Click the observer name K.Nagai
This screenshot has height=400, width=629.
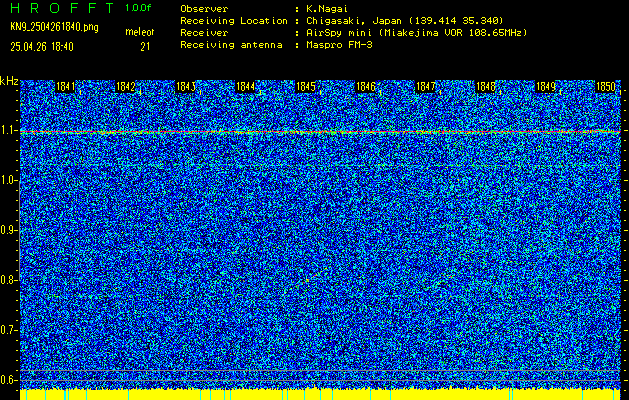point(327,8)
